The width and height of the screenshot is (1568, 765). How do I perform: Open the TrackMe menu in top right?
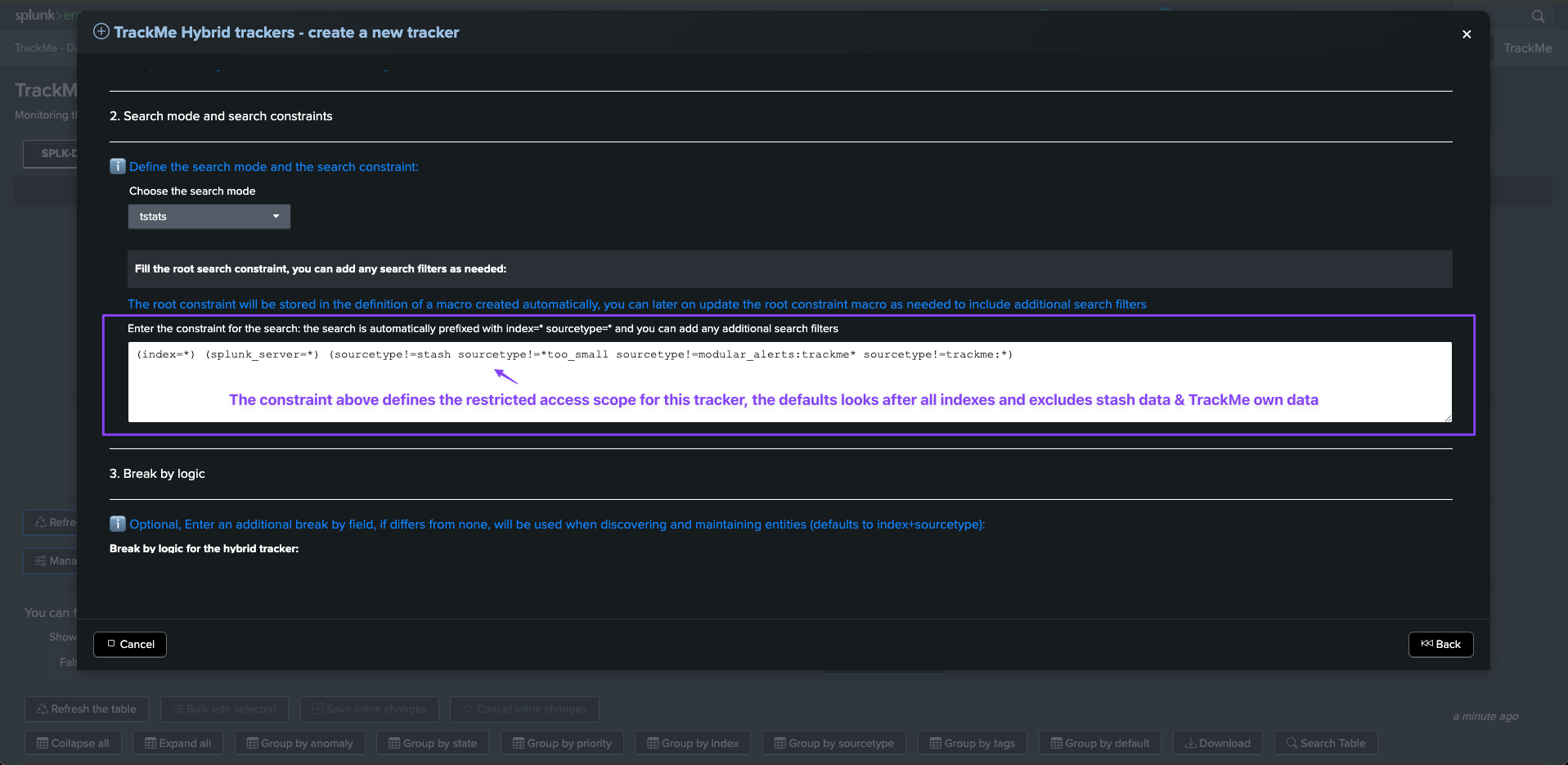pos(1527,48)
